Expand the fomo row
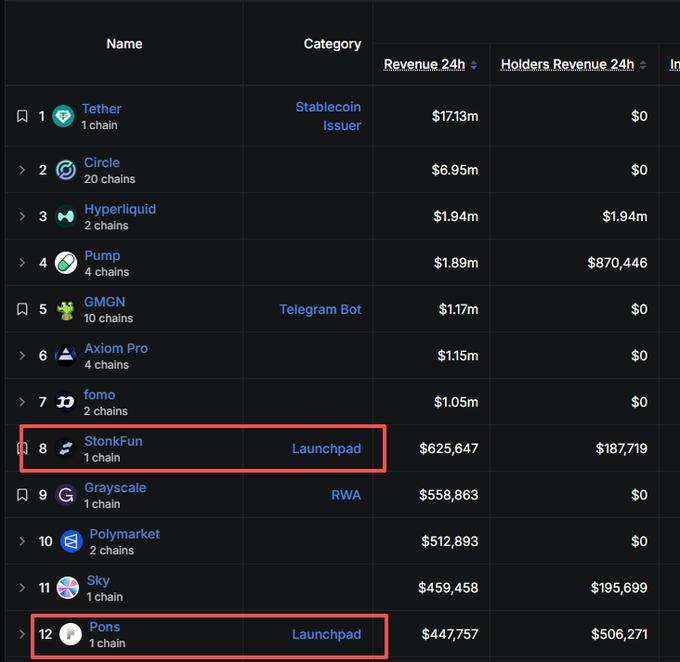The image size is (680, 662). (22, 402)
